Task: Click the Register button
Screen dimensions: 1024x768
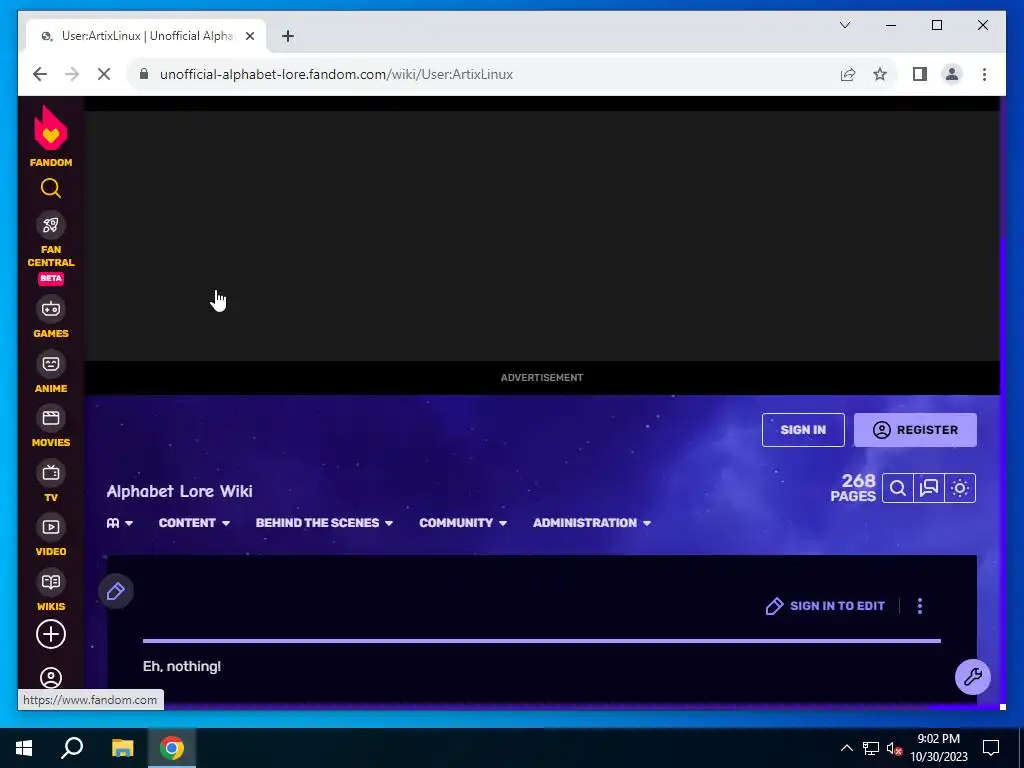Action: click(915, 430)
